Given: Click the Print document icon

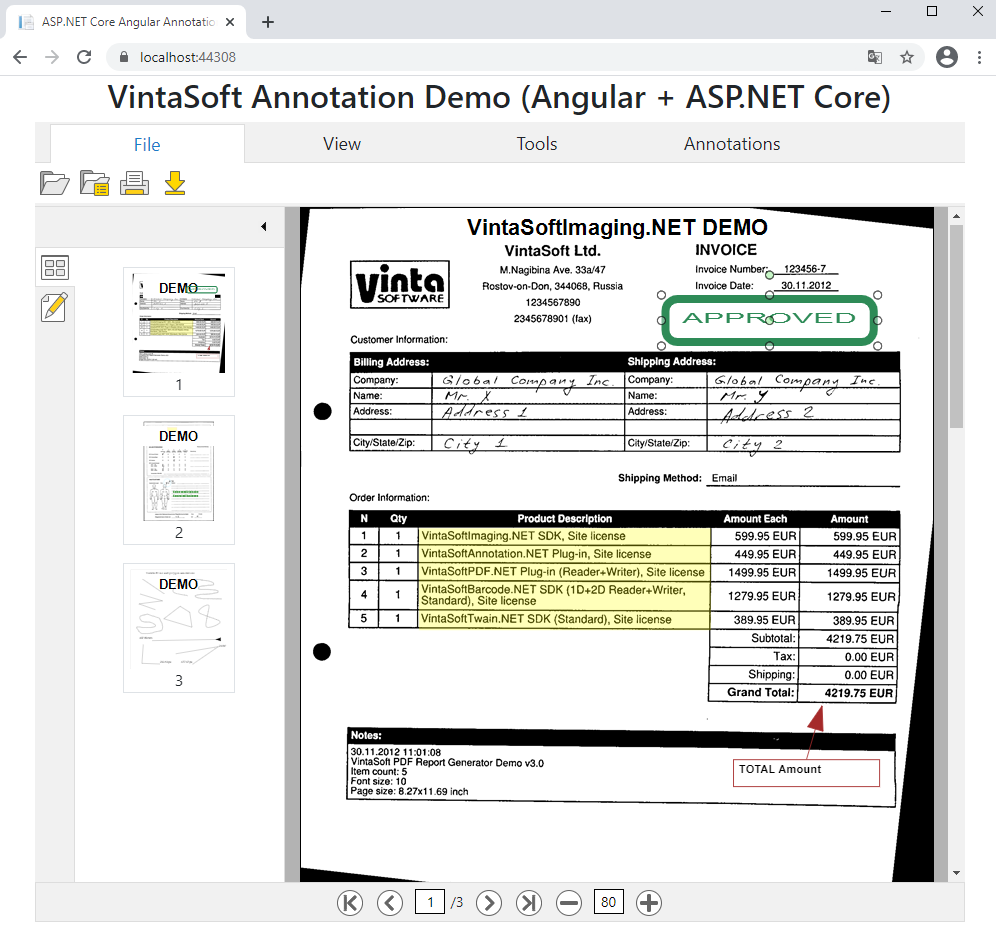Looking at the screenshot, I should 134,183.
